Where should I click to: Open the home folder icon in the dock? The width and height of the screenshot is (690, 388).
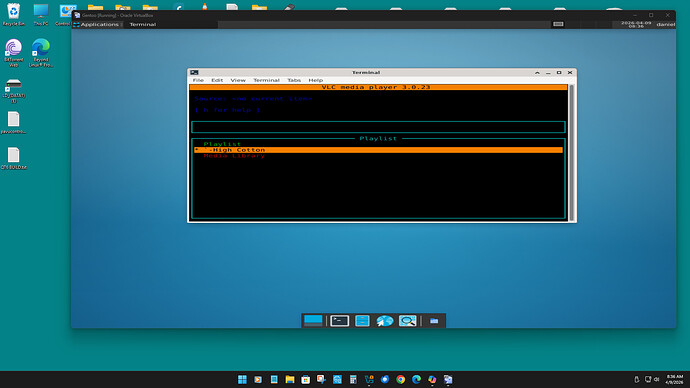click(x=434, y=321)
